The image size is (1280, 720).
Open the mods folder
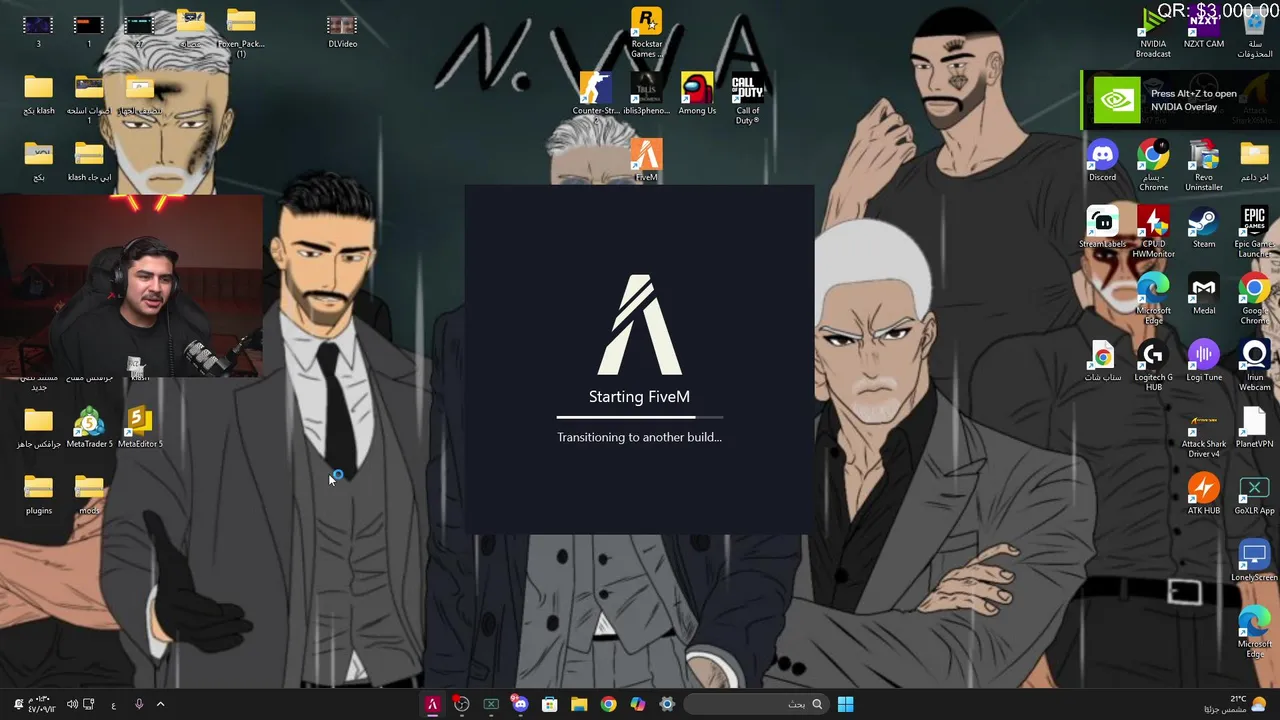[89, 494]
